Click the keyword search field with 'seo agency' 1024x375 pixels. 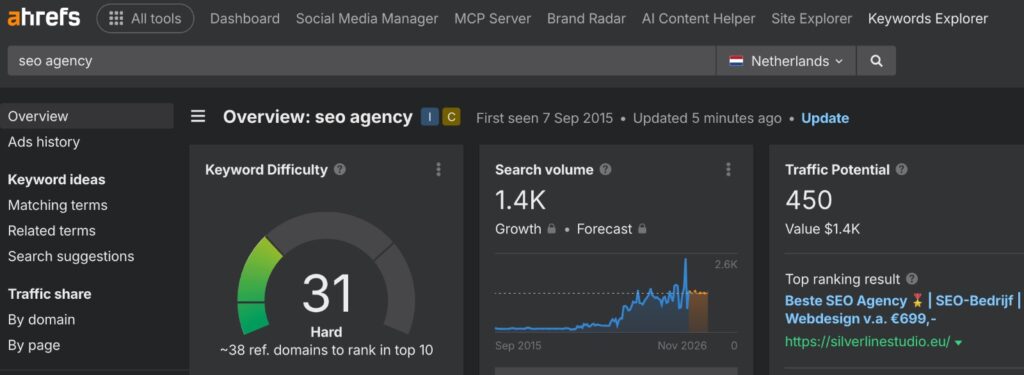click(361, 61)
